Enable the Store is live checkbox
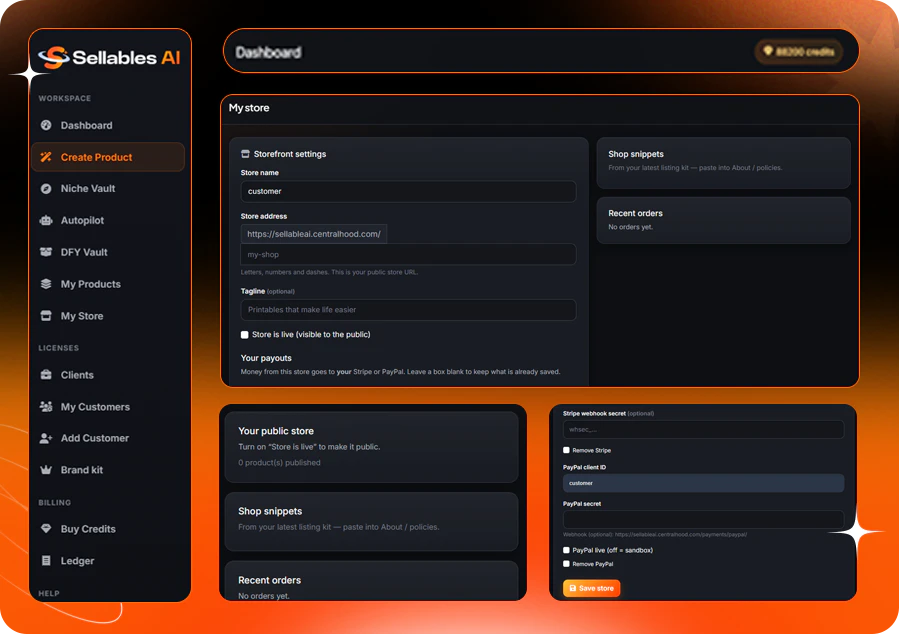 [245, 335]
